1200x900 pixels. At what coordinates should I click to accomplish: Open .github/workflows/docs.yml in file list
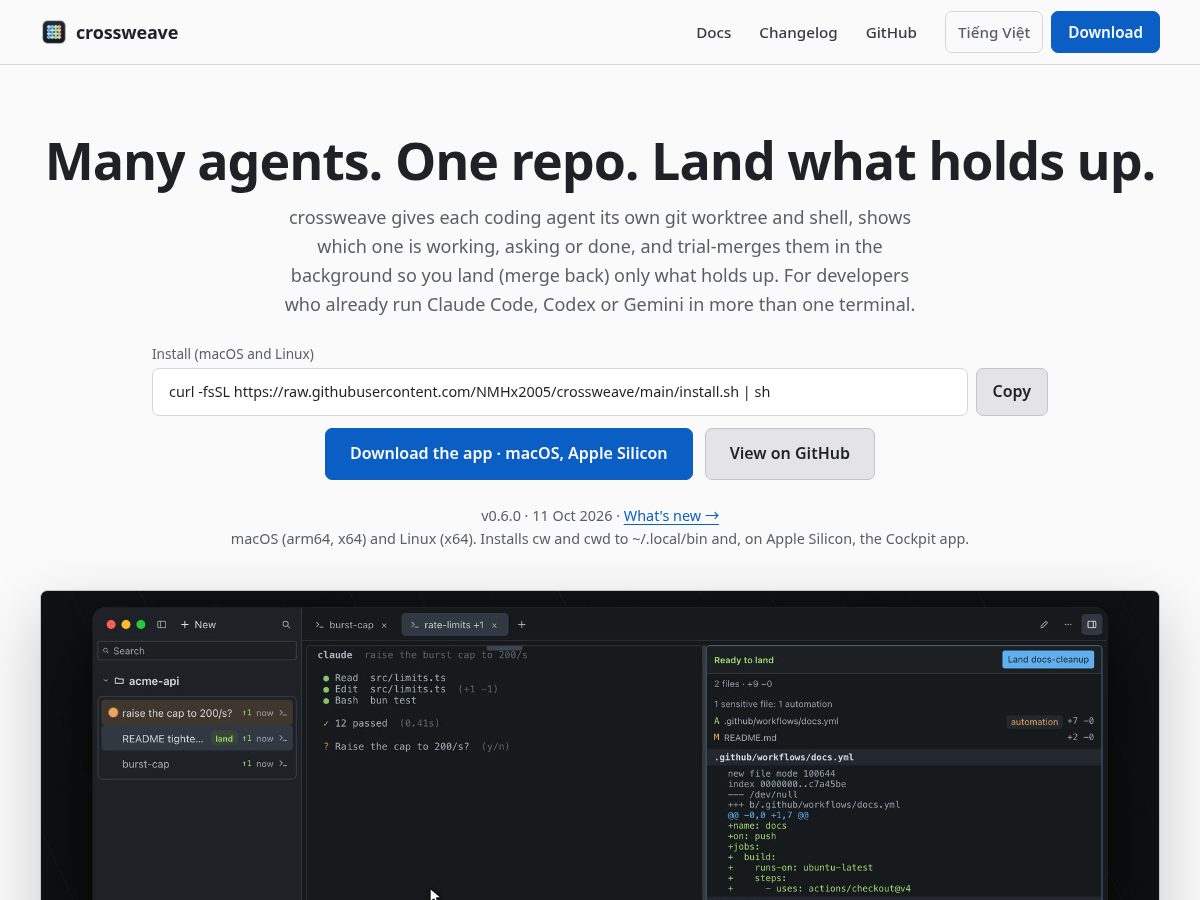781,721
